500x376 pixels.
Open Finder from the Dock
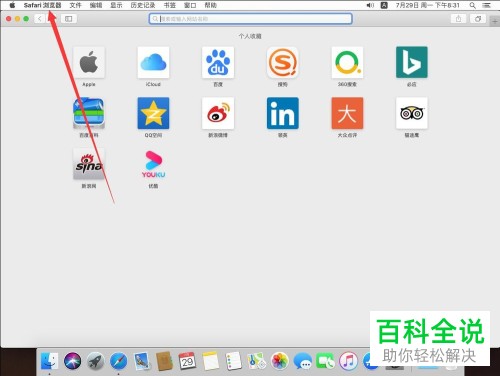pos(49,361)
